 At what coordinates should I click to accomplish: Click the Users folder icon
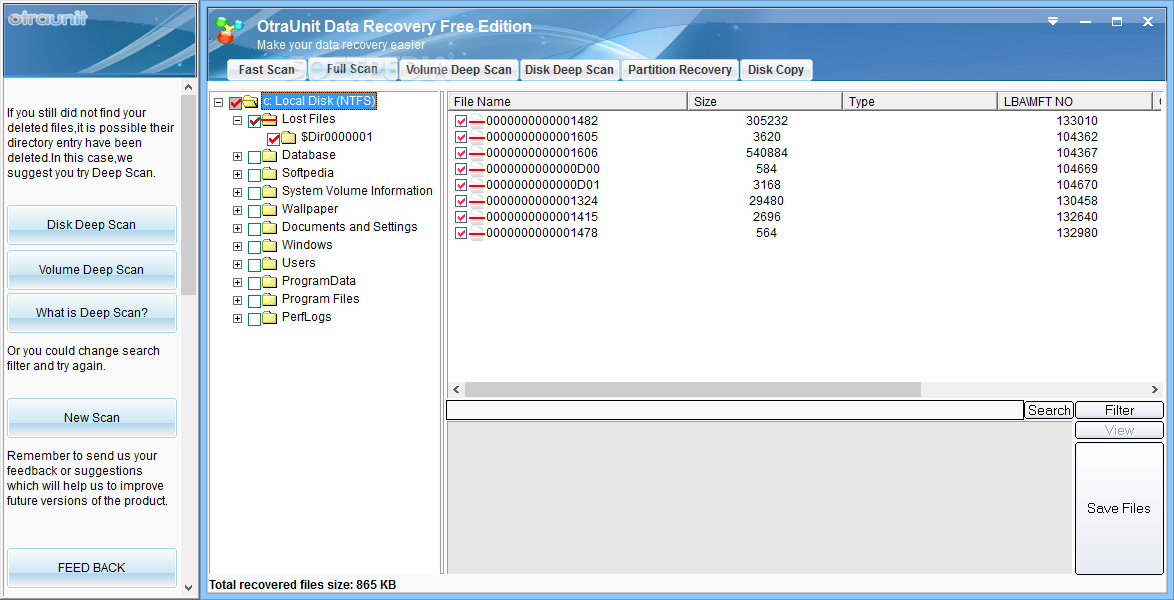270,263
